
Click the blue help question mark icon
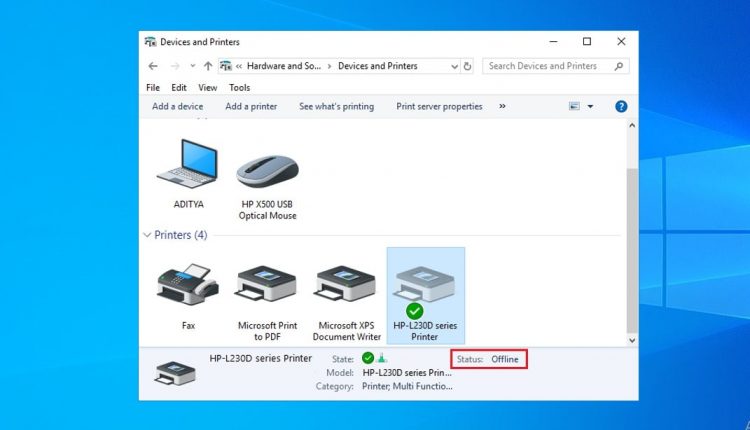click(x=621, y=106)
